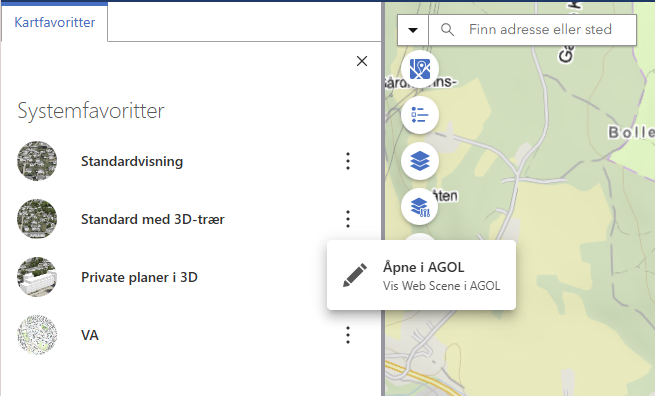Choose Åpne i AGOL menu entry
This screenshot has width=655, height=396.
click(421, 275)
